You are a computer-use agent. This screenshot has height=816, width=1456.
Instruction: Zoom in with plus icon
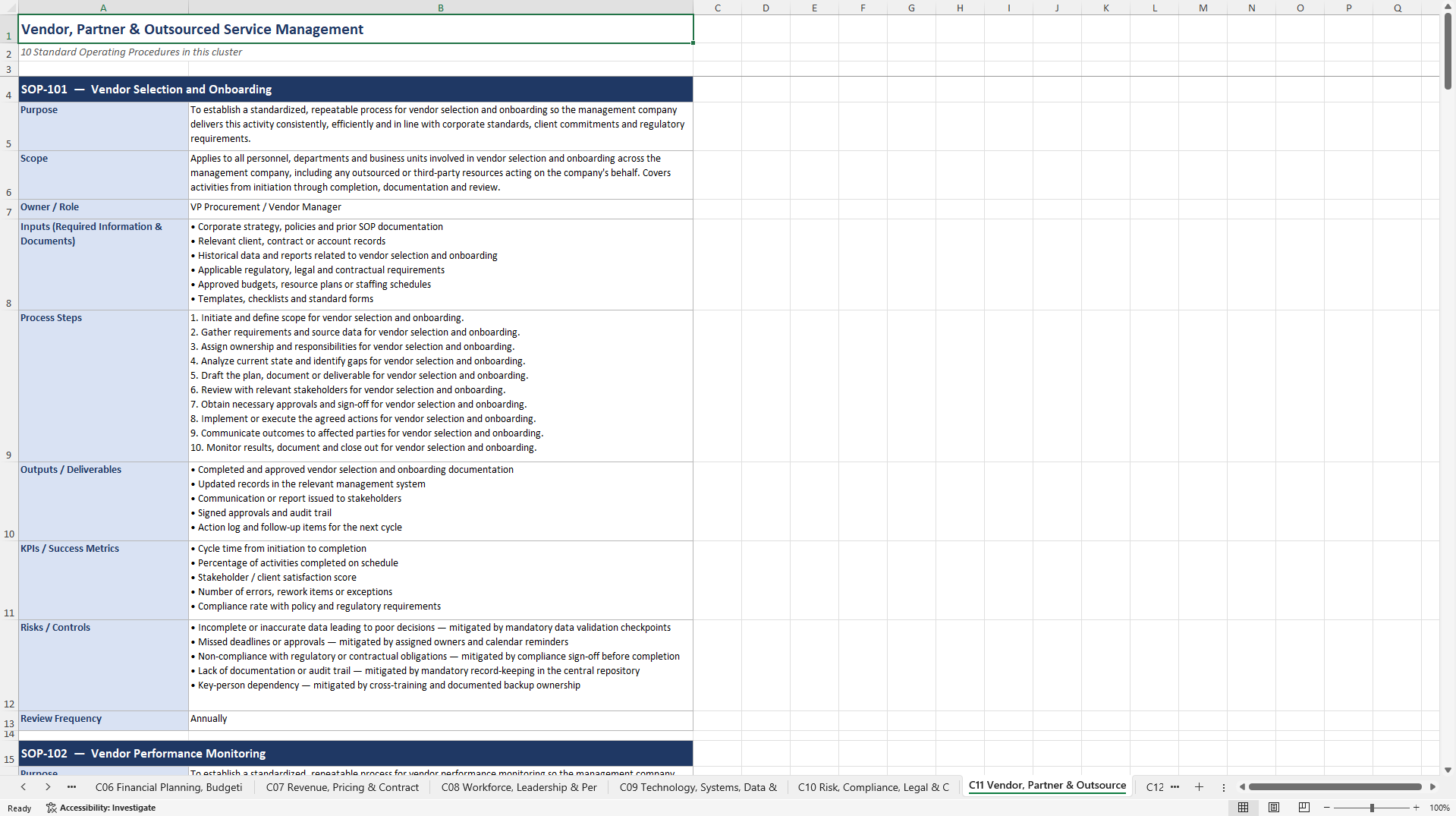click(x=1416, y=808)
